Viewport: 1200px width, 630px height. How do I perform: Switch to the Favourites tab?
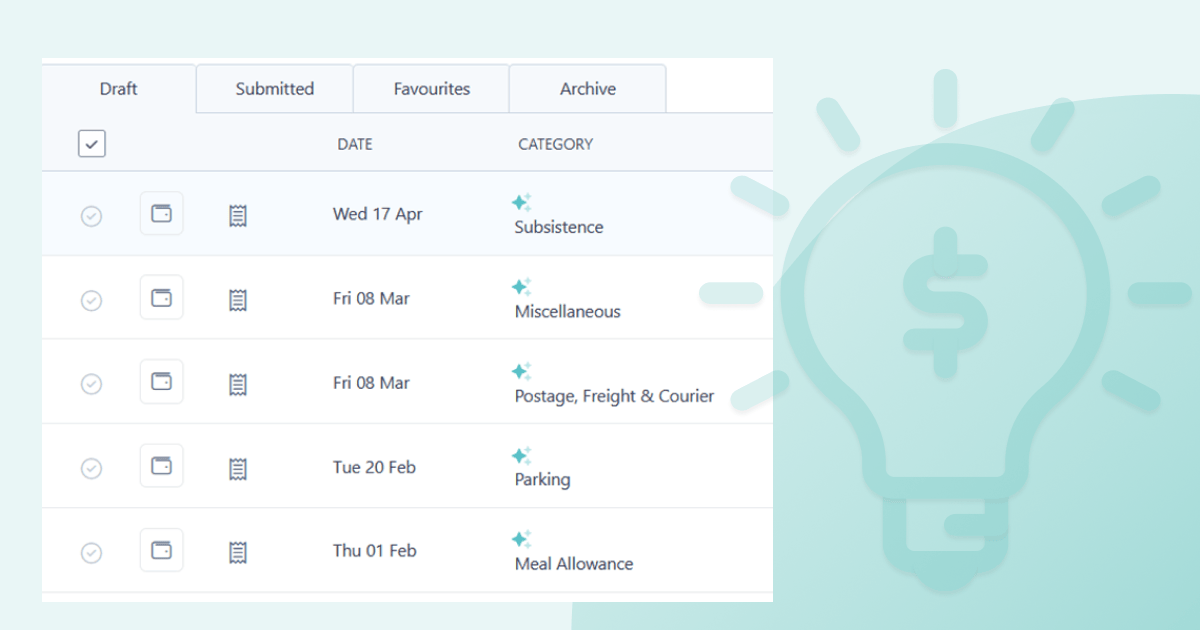430,88
